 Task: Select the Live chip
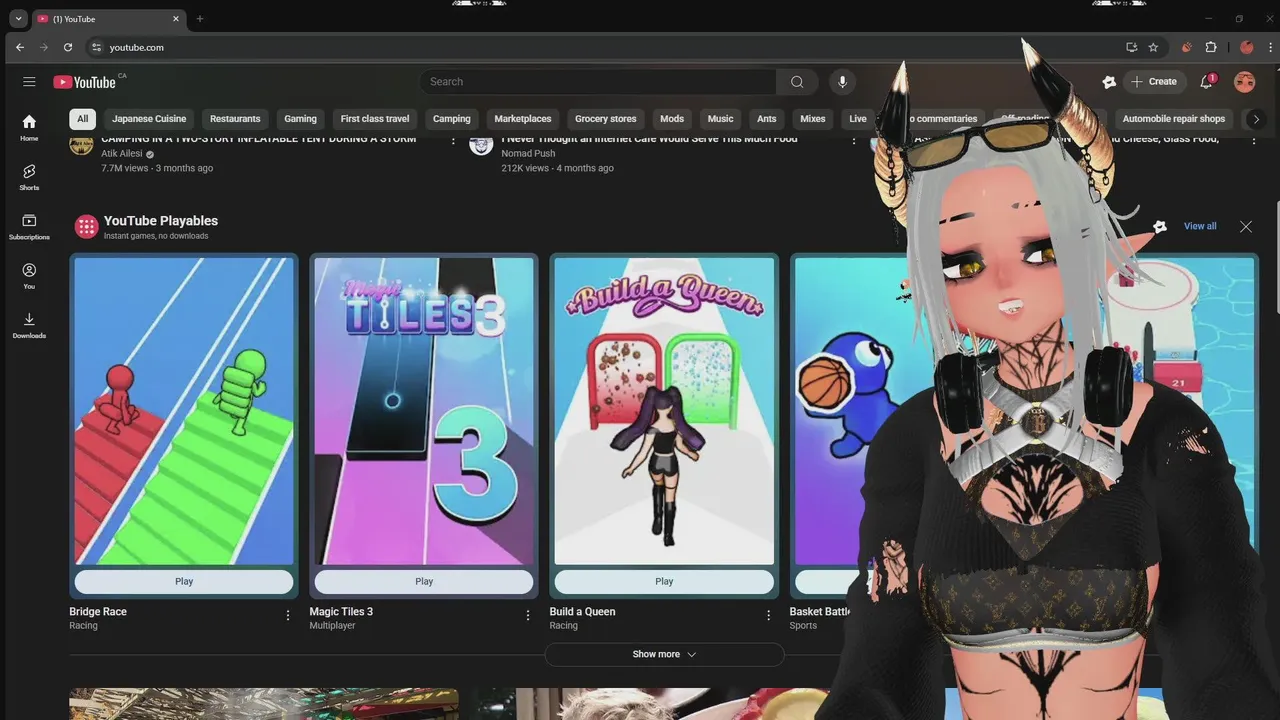(x=858, y=118)
